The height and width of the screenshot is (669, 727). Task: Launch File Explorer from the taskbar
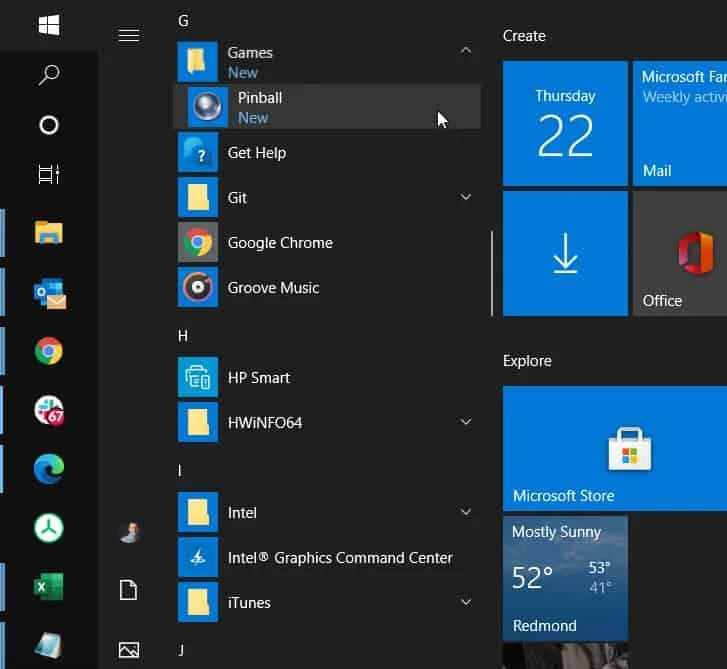click(49, 232)
